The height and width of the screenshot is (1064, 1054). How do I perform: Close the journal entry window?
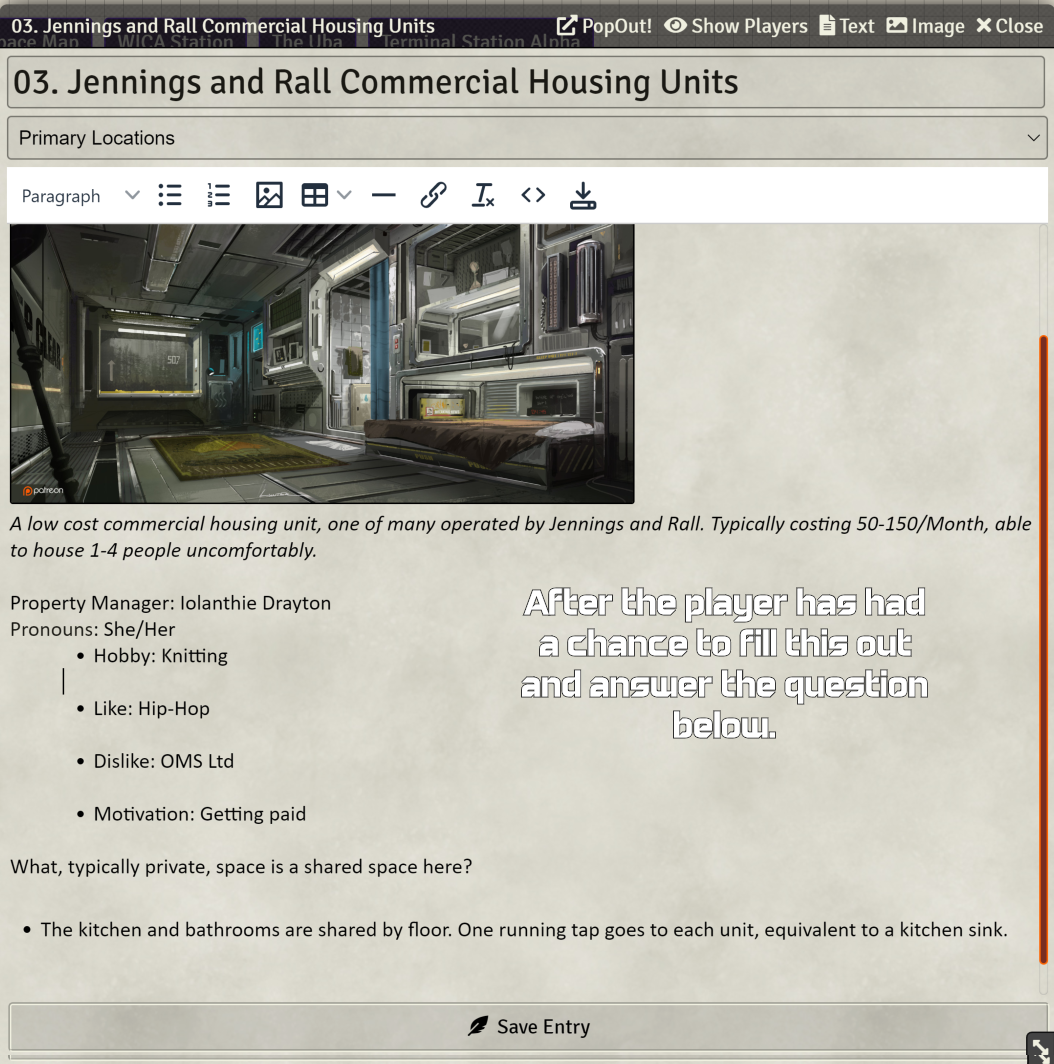(1009, 26)
